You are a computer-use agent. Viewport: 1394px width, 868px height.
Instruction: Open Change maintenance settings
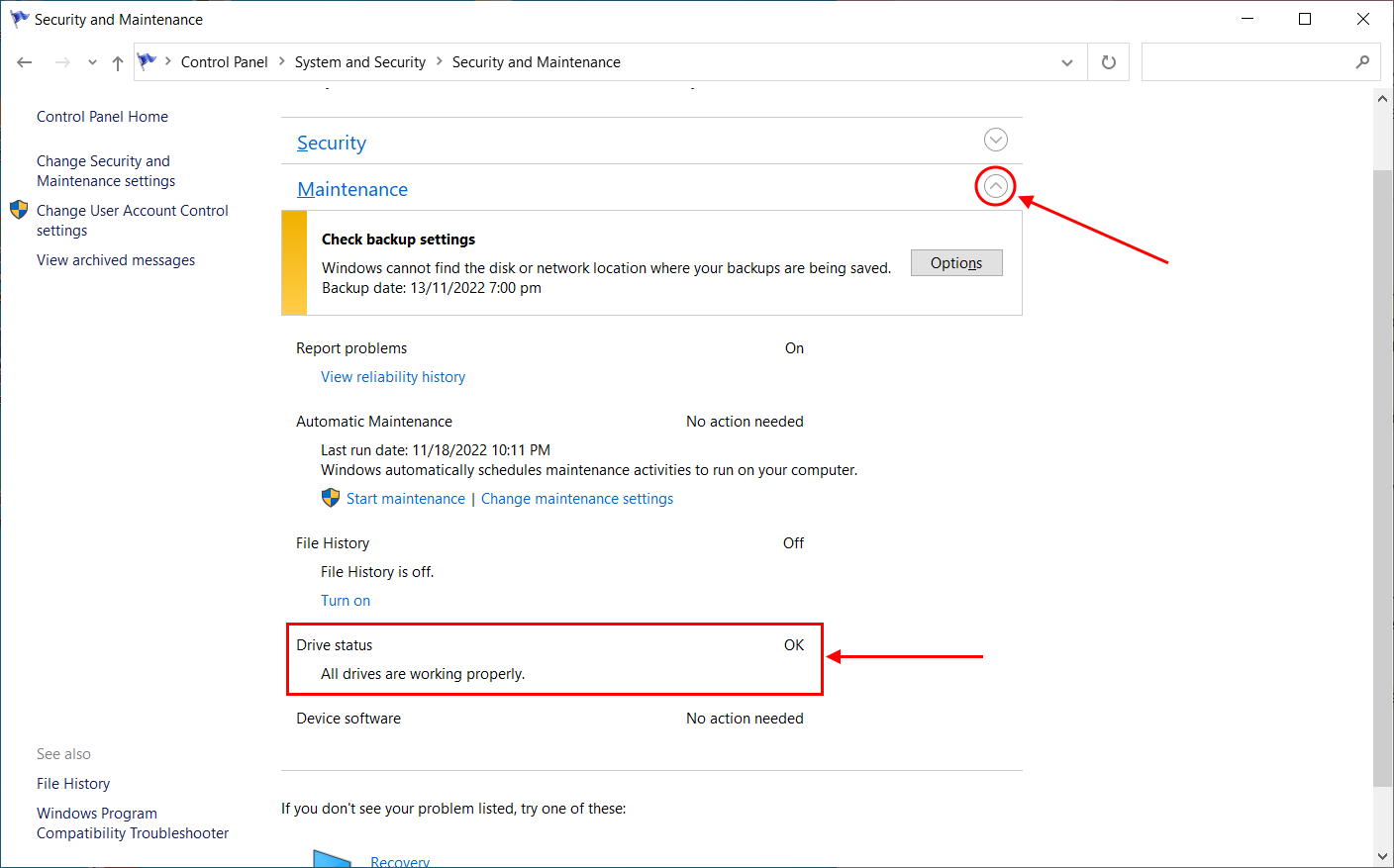click(x=577, y=499)
